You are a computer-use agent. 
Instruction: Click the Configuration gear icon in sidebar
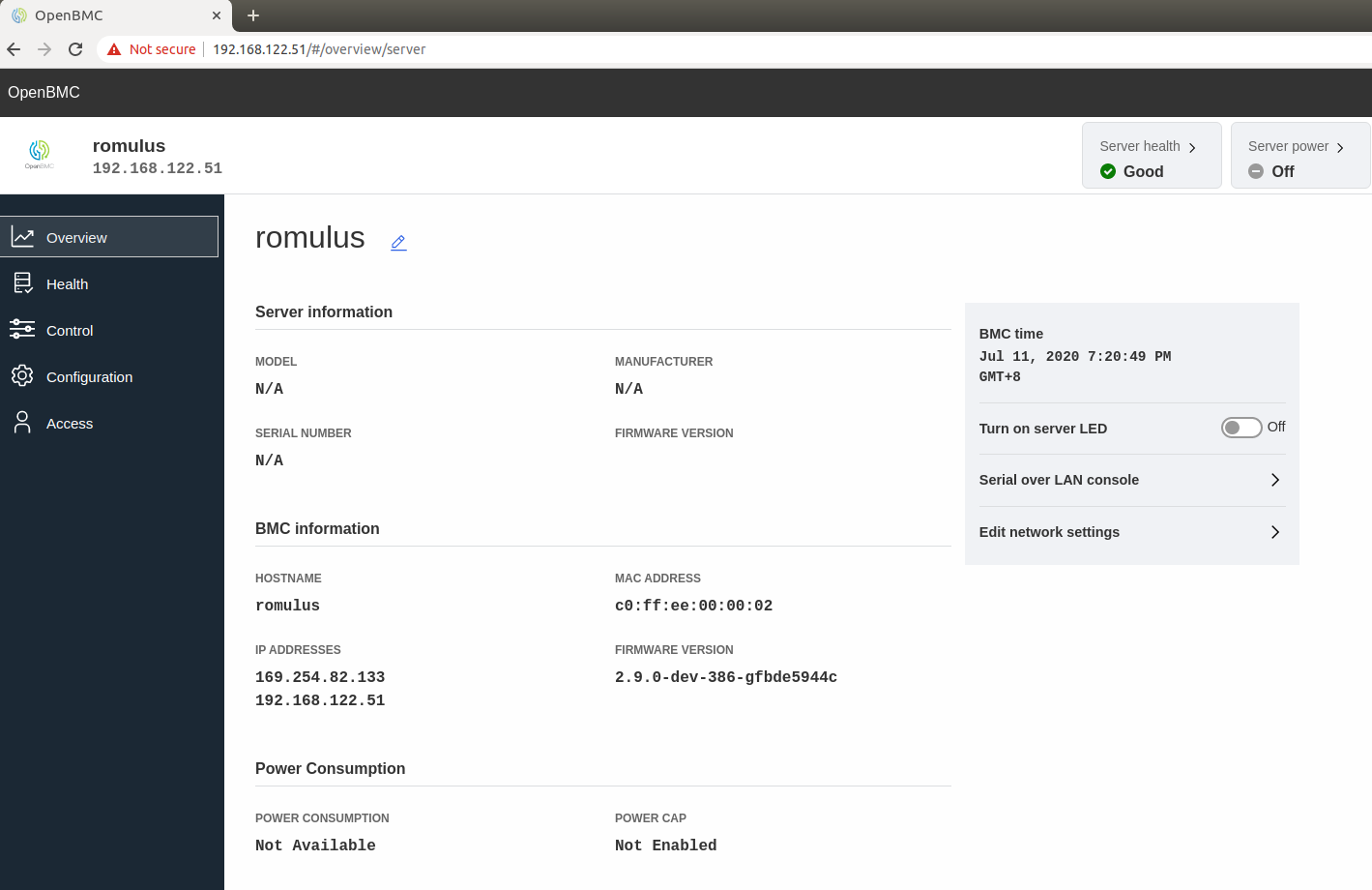tap(22, 375)
